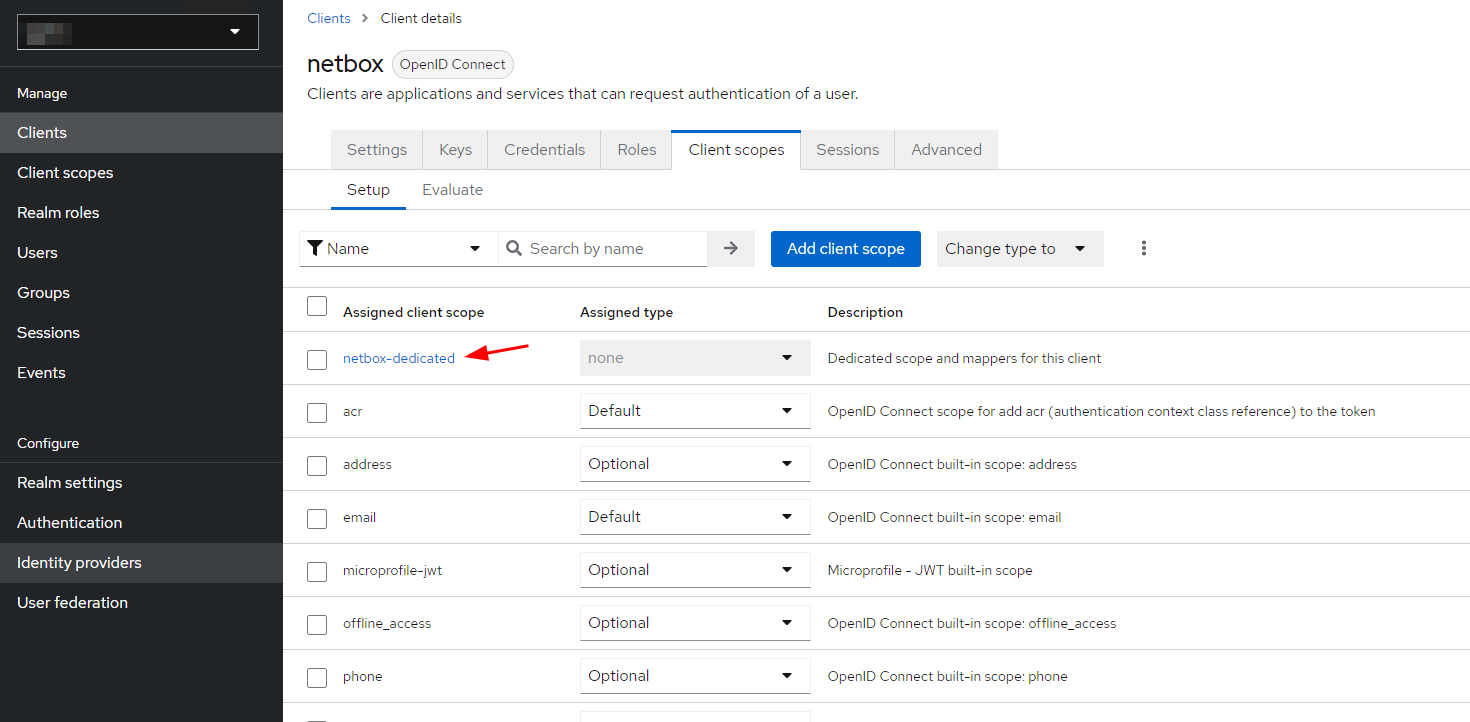The height and width of the screenshot is (722, 1470).
Task: Click the filter funnel icon
Action: 315,249
